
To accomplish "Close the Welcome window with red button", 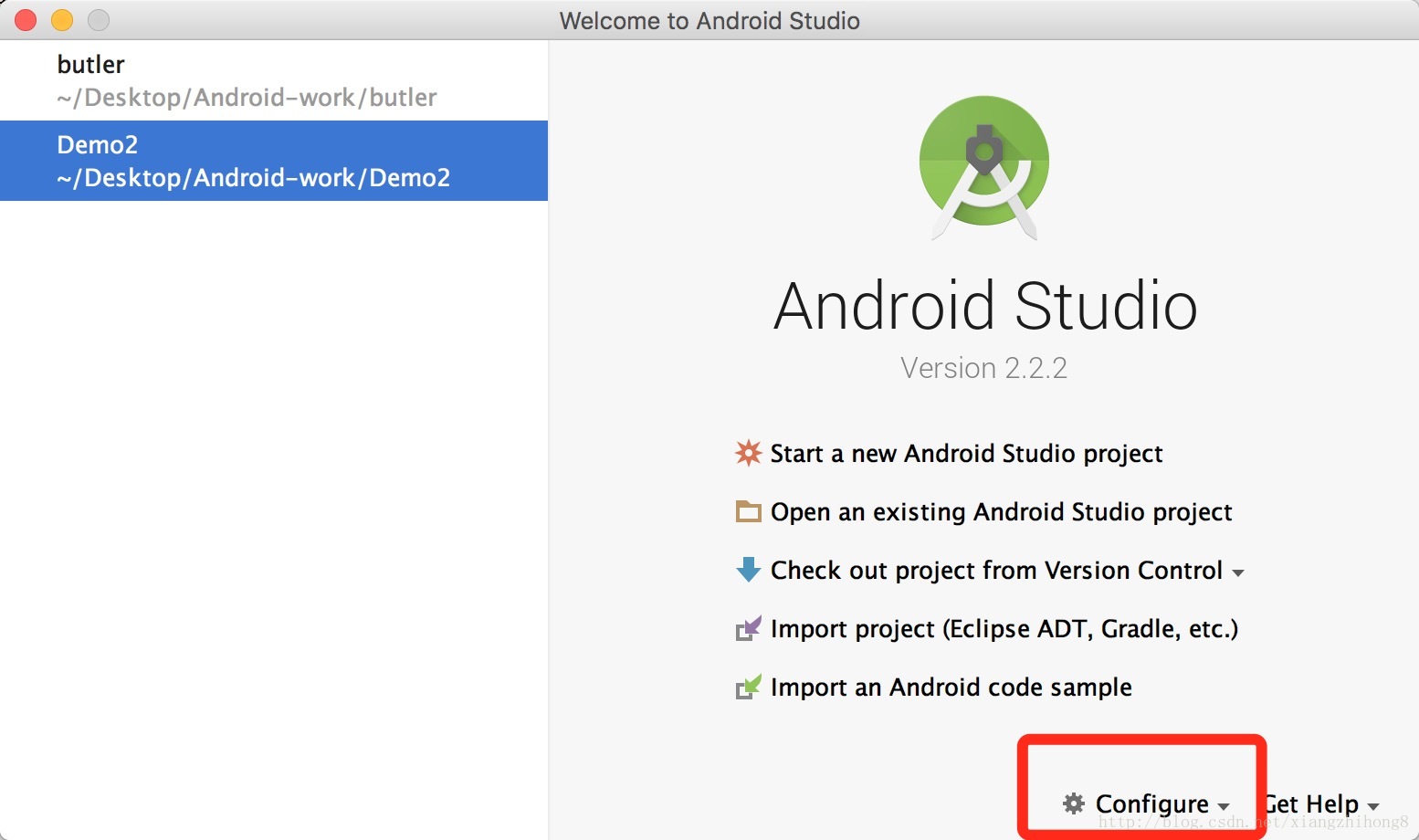I will coord(26,20).
